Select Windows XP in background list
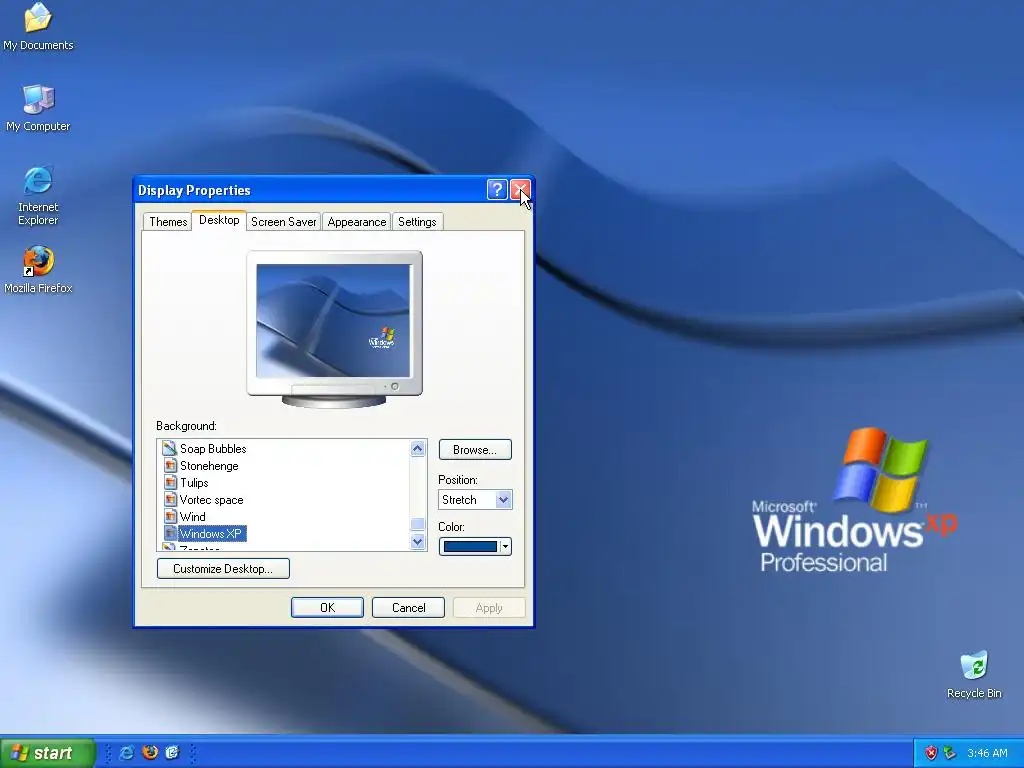 (x=210, y=534)
